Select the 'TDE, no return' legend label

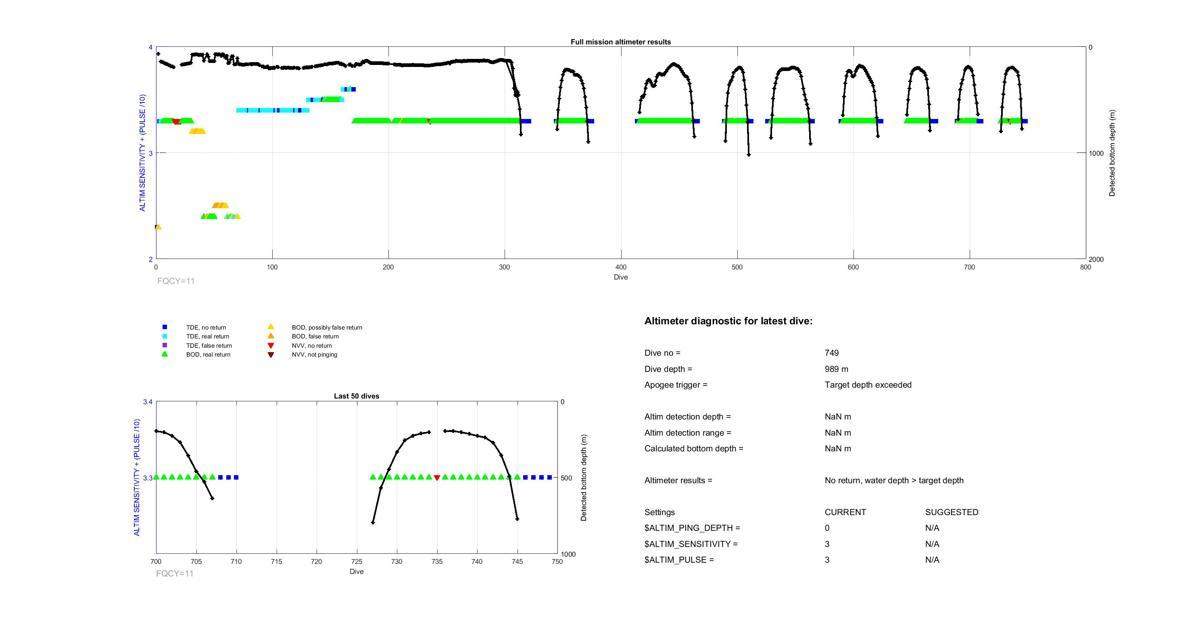click(206, 327)
